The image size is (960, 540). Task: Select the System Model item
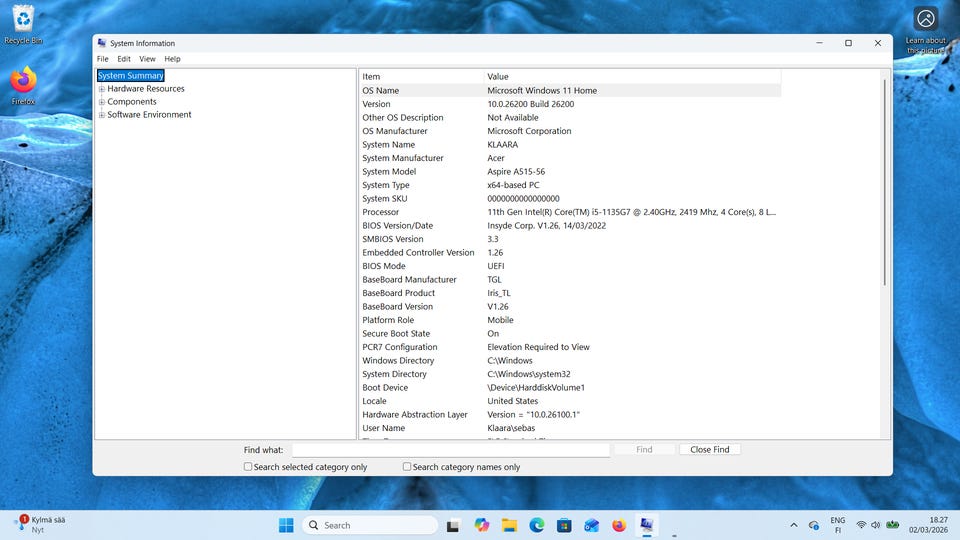pyautogui.click(x=389, y=171)
